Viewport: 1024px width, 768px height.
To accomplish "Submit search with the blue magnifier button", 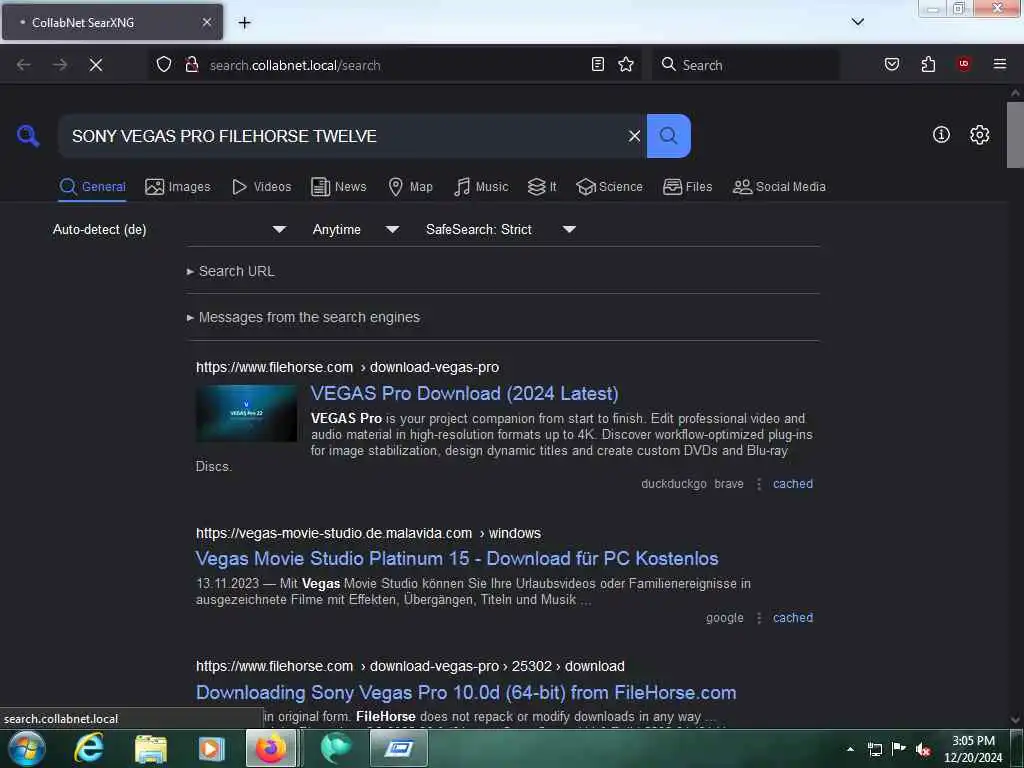I will [668, 136].
